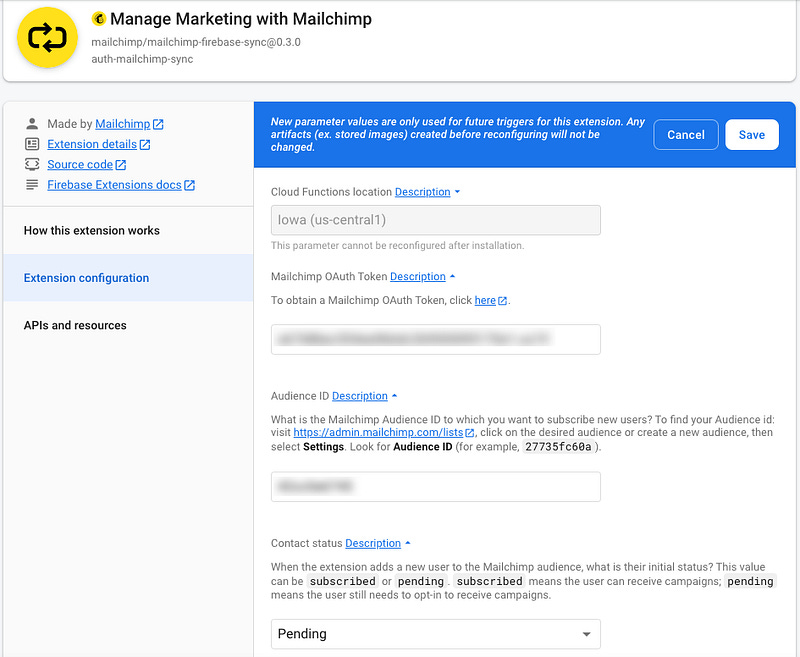
Task: Click the example Audience ID 27735fc60a
Action: coord(558,447)
